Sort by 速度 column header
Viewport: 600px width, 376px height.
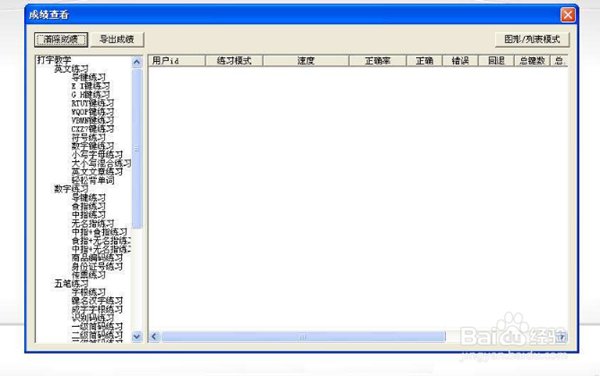306,60
